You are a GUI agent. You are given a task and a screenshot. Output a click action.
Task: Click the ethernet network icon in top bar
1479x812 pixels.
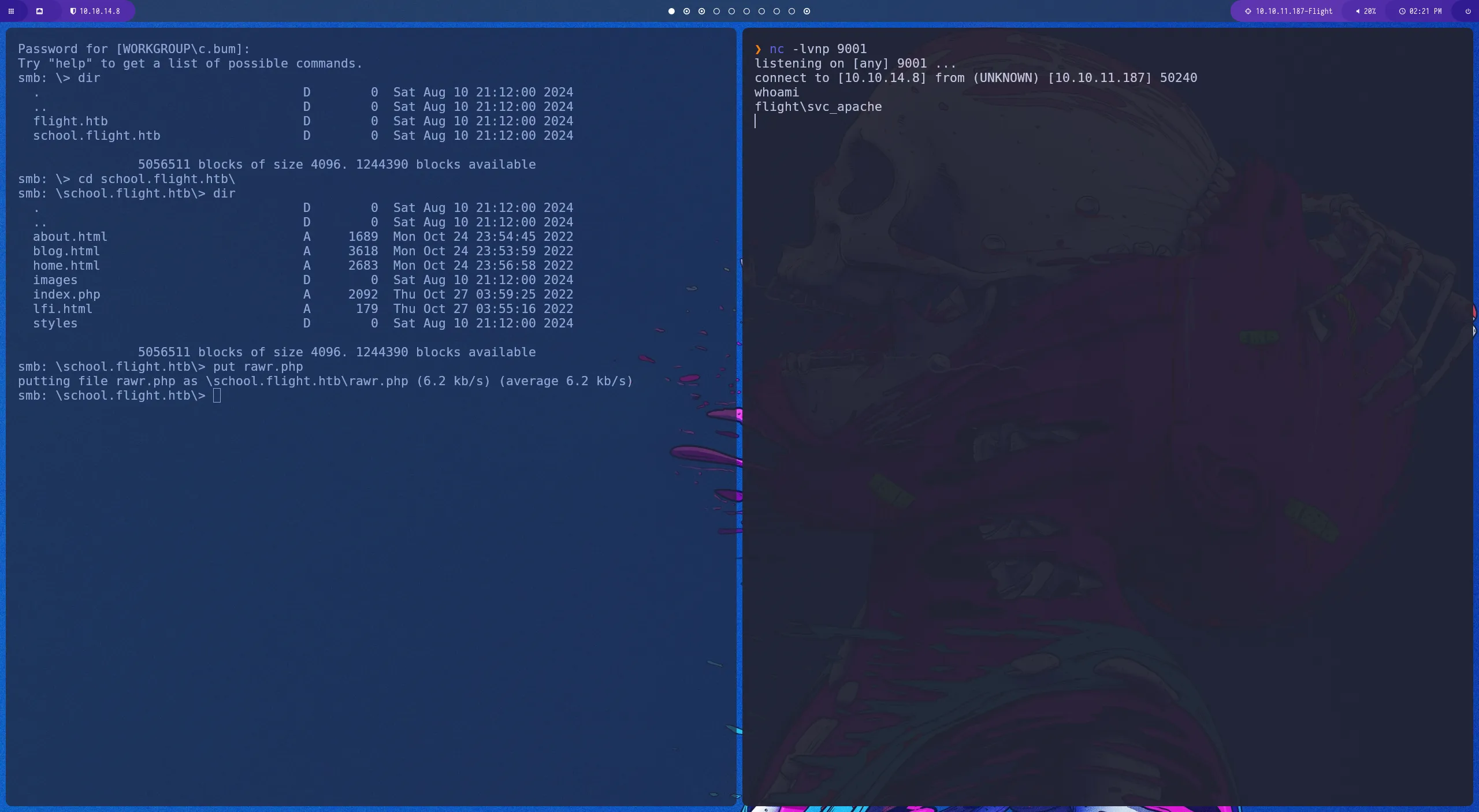tap(39, 11)
